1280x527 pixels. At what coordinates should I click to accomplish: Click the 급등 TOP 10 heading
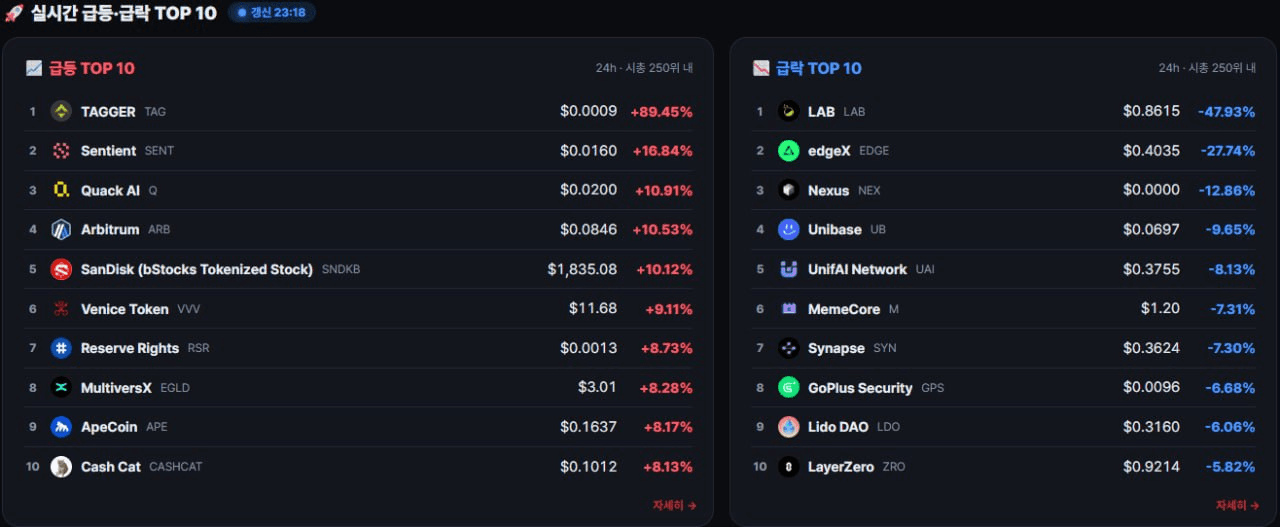click(x=92, y=68)
